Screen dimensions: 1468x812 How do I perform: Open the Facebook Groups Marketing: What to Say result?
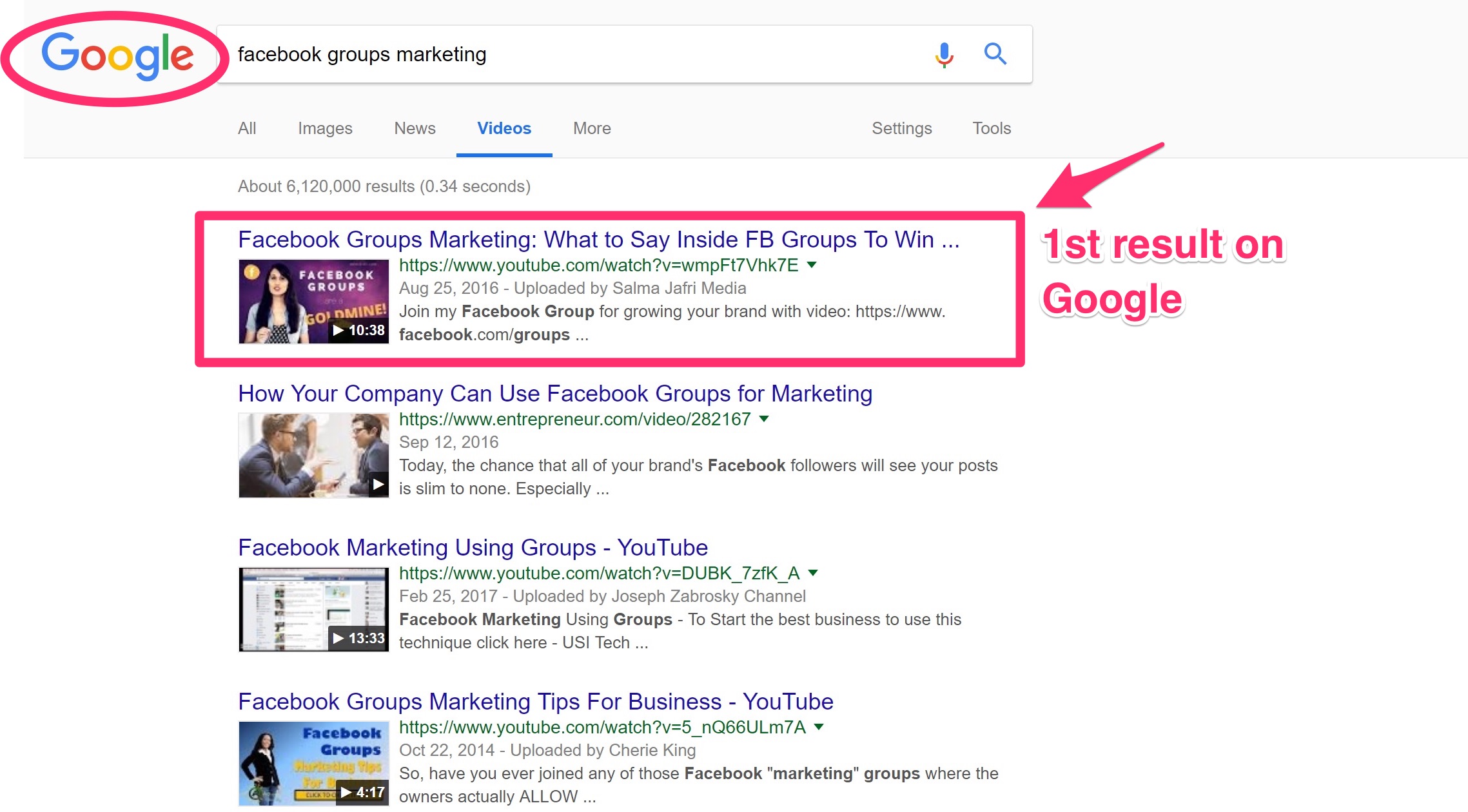pyautogui.click(x=598, y=239)
